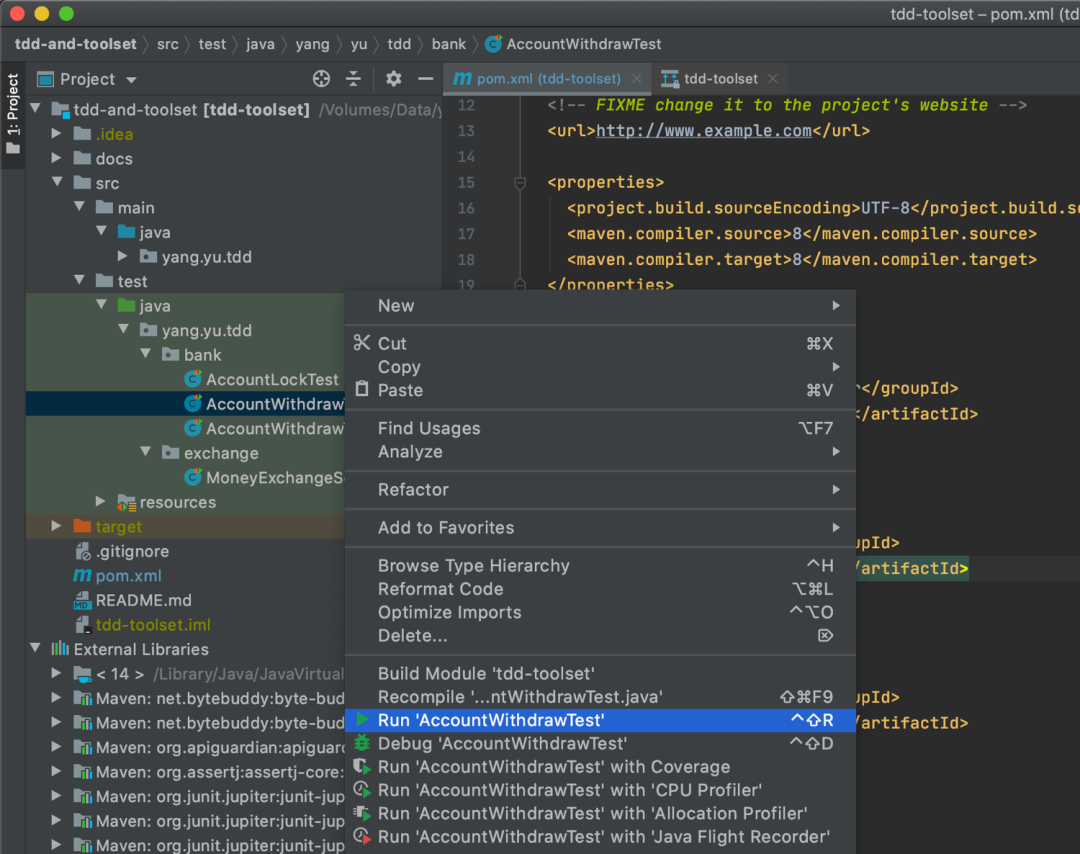The image size is (1080, 854).
Task: Expand the .idea folder
Action: [x=56, y=134]
